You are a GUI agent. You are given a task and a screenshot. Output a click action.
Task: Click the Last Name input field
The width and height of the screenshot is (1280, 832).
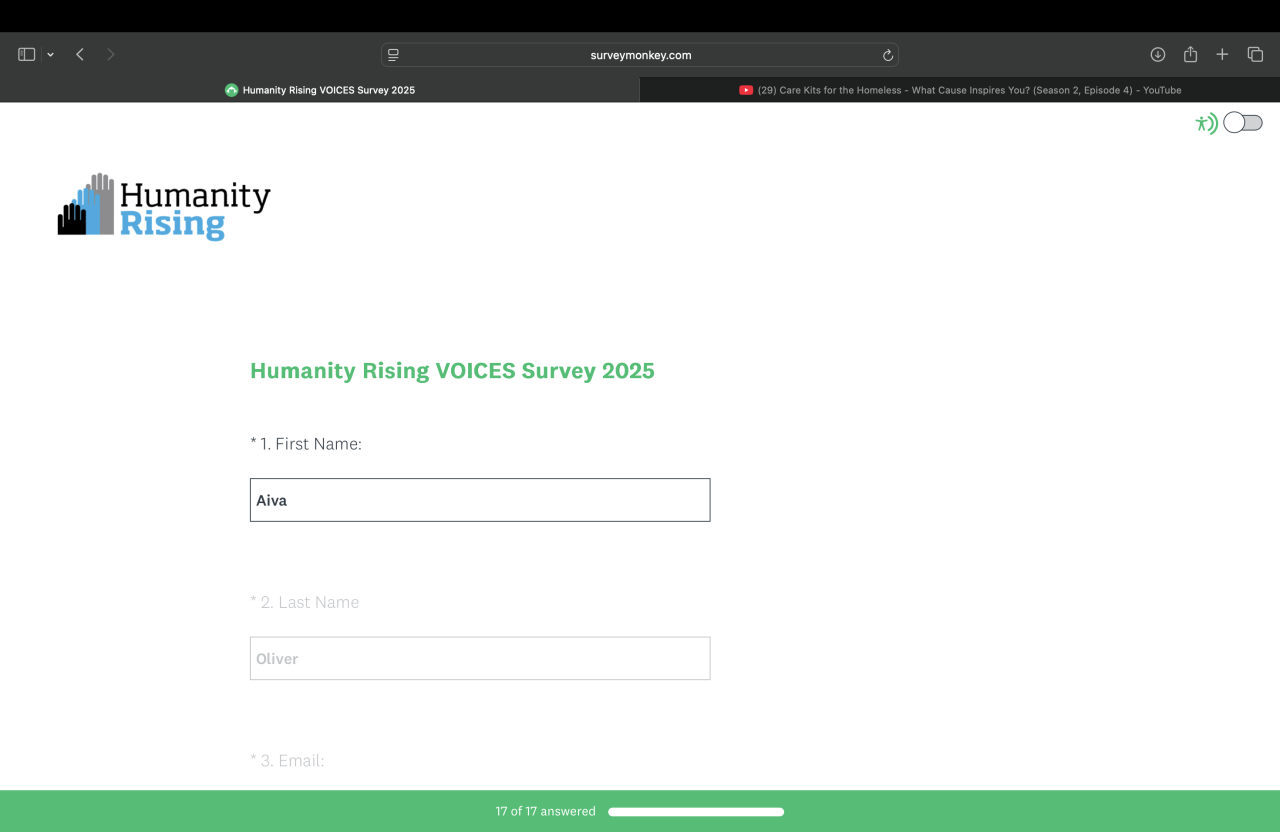pos(480,659)
